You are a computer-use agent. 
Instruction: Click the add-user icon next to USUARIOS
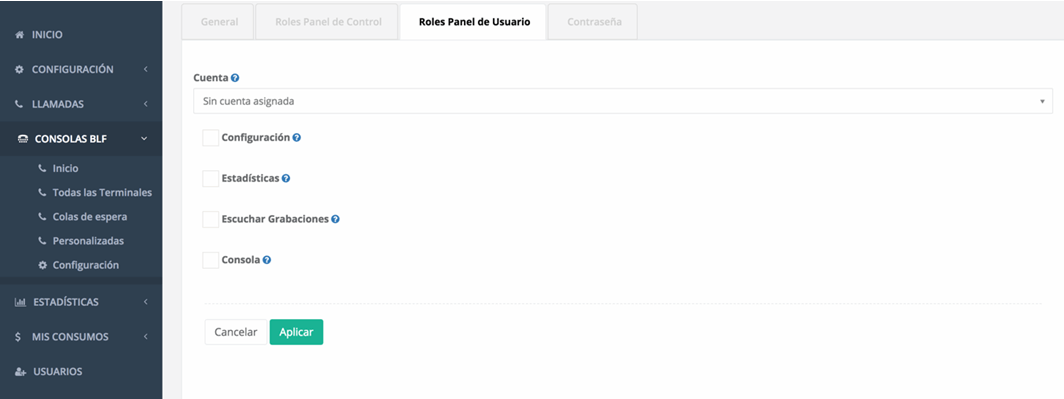(x=20, y=372)
